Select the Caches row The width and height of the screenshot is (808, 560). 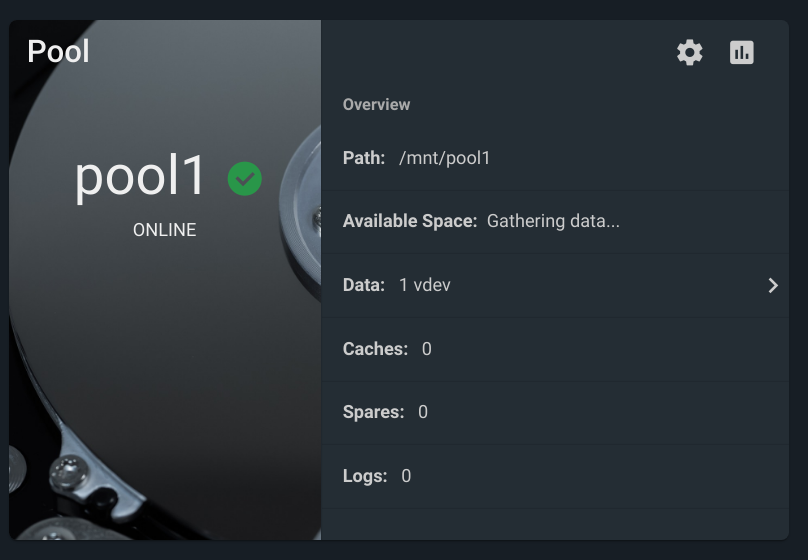pyautogui.click(x=555, y=349)
